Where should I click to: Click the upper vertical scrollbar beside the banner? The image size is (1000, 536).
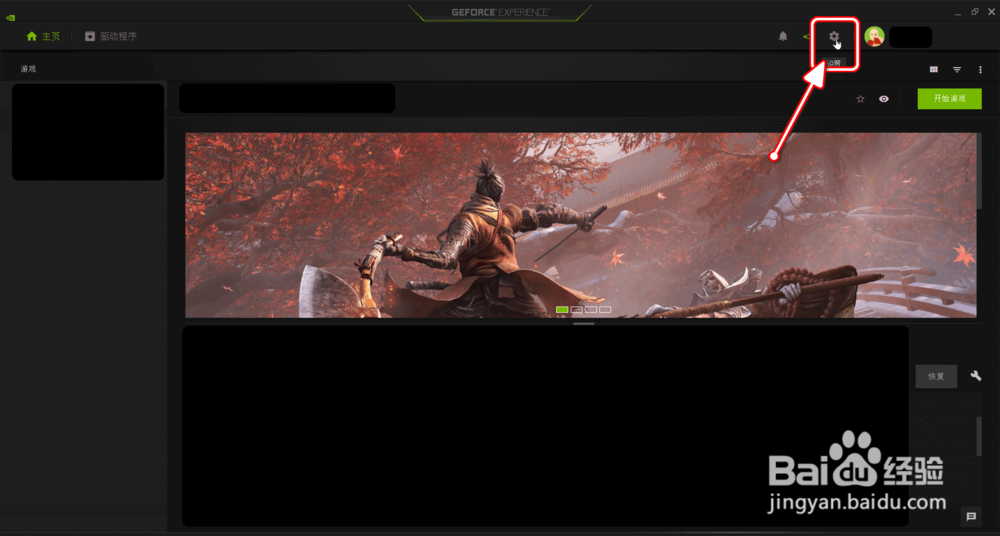click(979, 171)
